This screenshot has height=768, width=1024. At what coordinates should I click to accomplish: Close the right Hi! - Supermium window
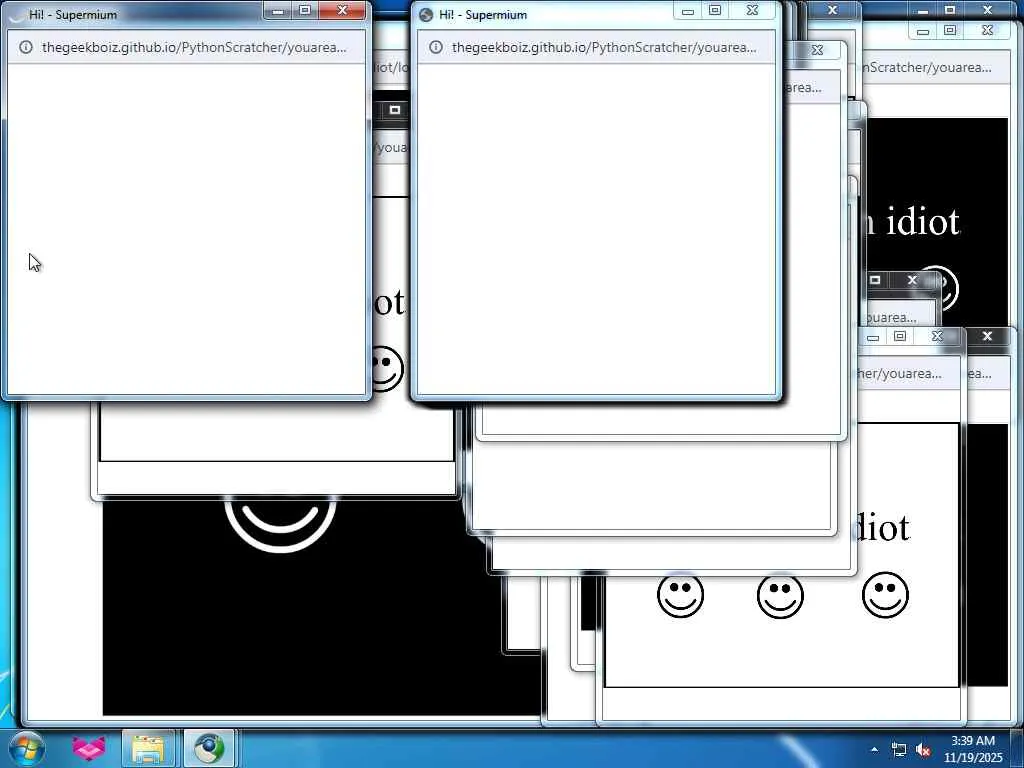click(752, 10)
